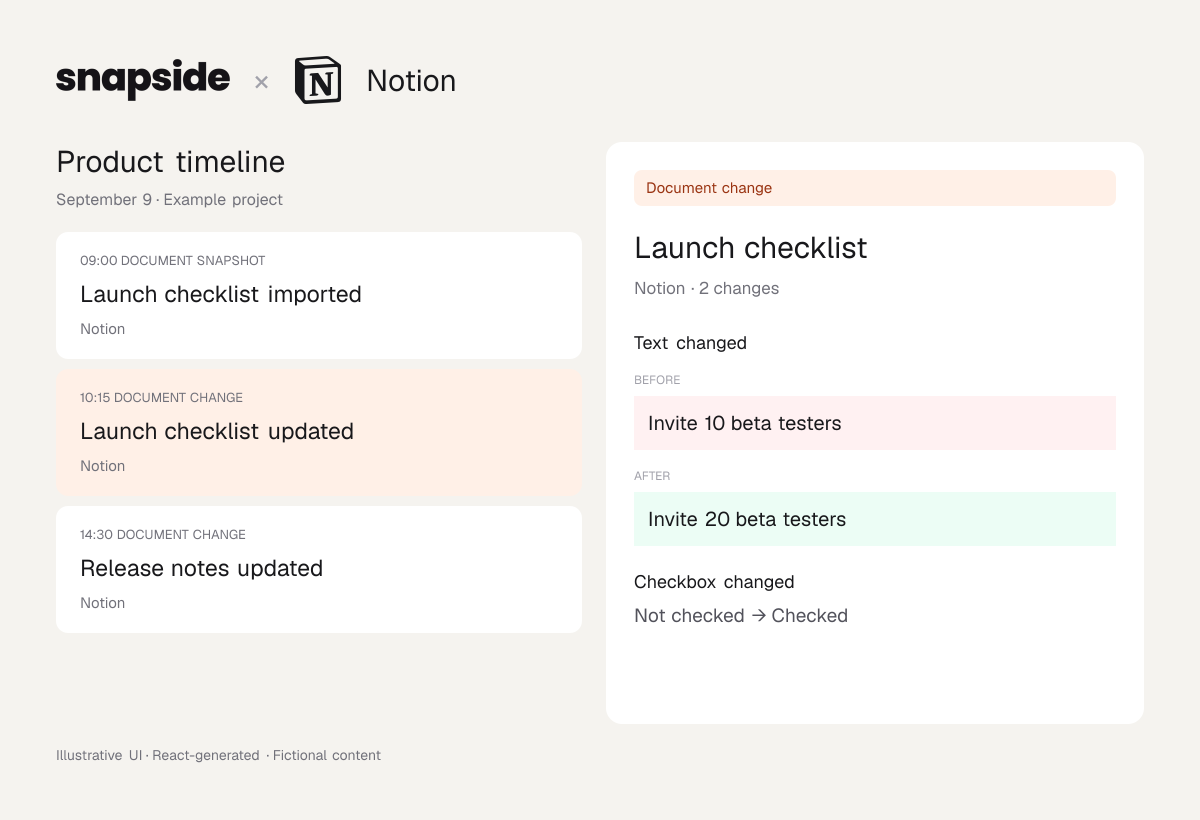Click the '10:15 DOCUMENT CHANGE' timestamp
The width and height of the screenshot is (1200, 820).
point(162,398)
